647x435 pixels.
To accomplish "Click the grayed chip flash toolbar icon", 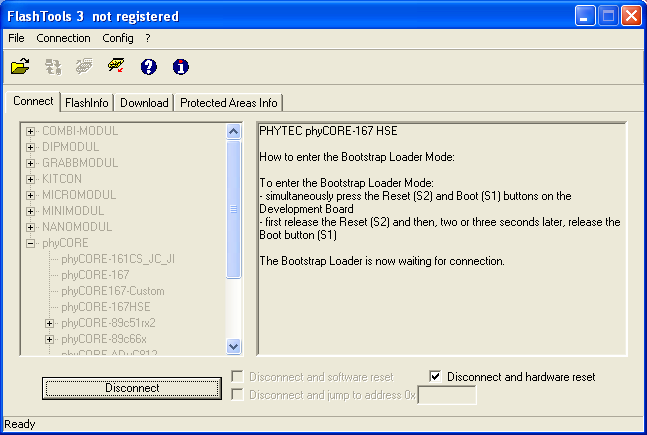I will (x=84, y=66).
